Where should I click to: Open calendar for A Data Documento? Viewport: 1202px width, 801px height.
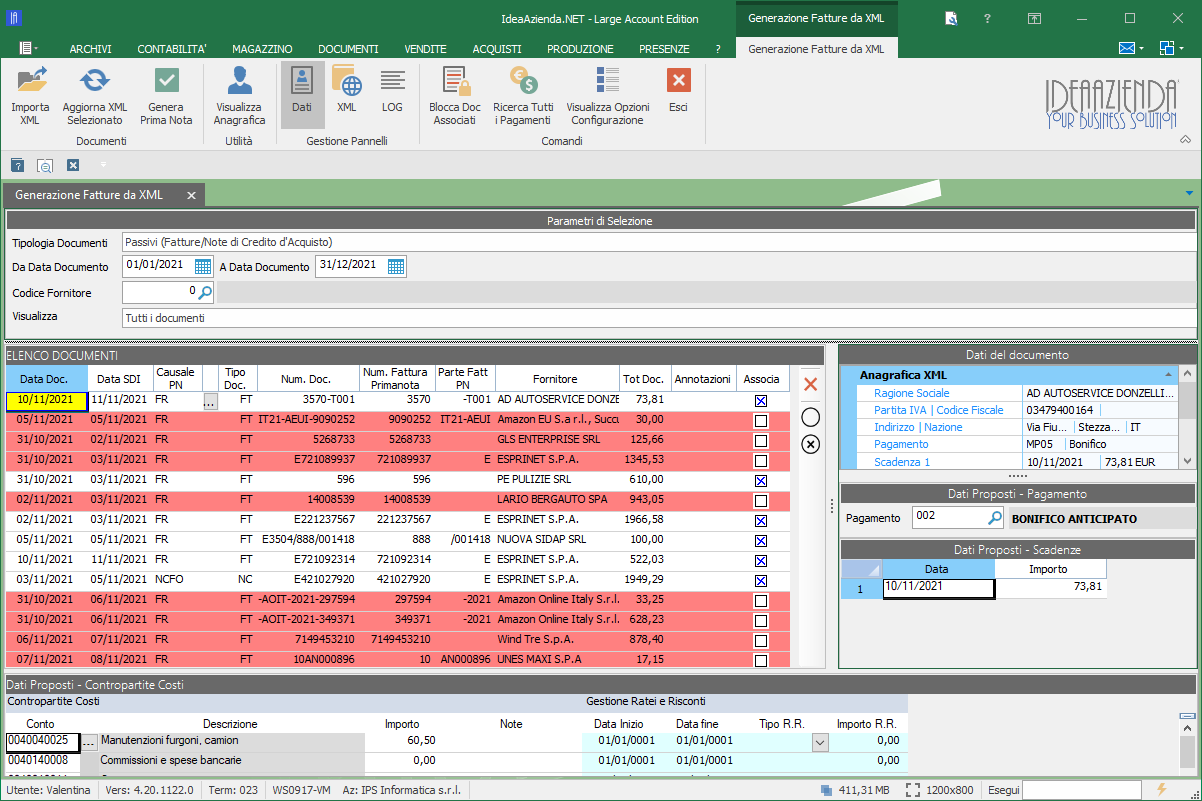coord(396,266)
